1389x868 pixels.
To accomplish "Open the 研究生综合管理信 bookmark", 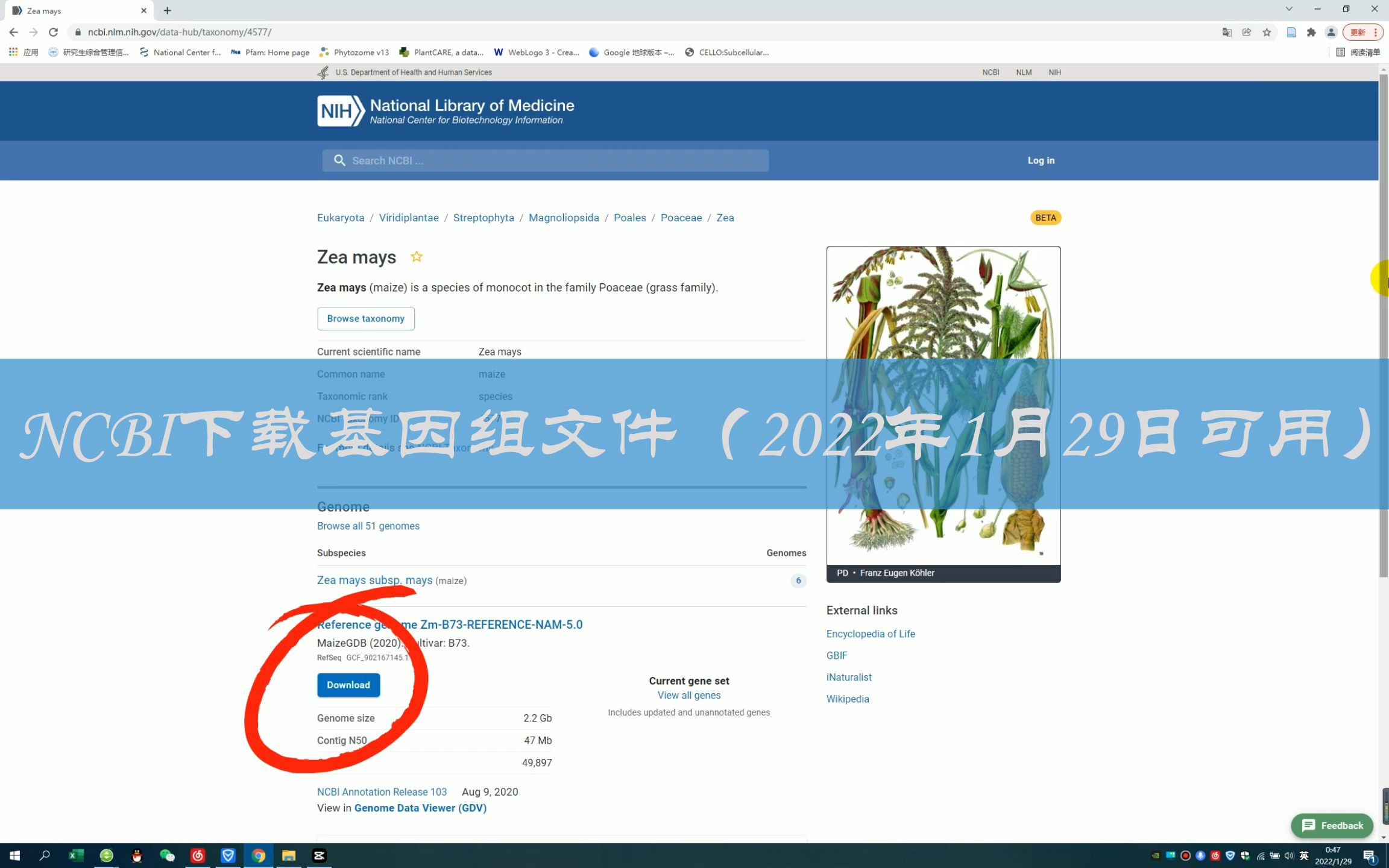I will click(x=89, y=52).
